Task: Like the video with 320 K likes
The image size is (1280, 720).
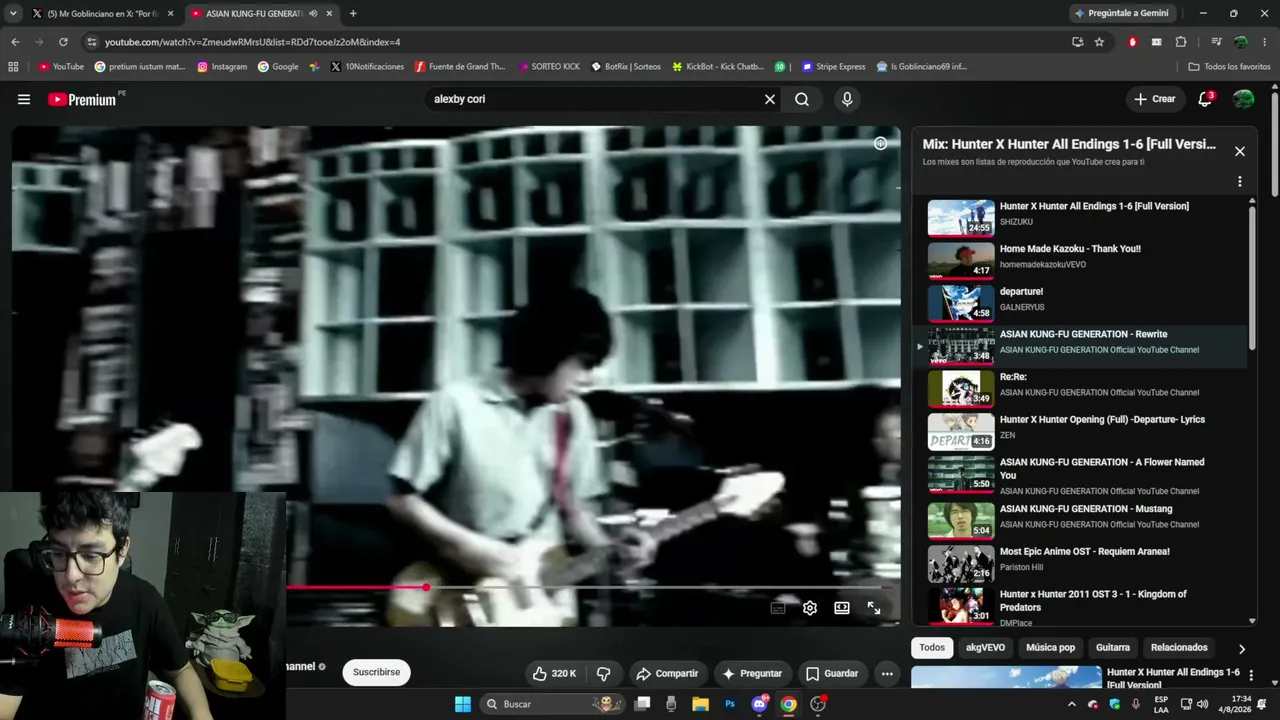Action: (x=554, y=673)
